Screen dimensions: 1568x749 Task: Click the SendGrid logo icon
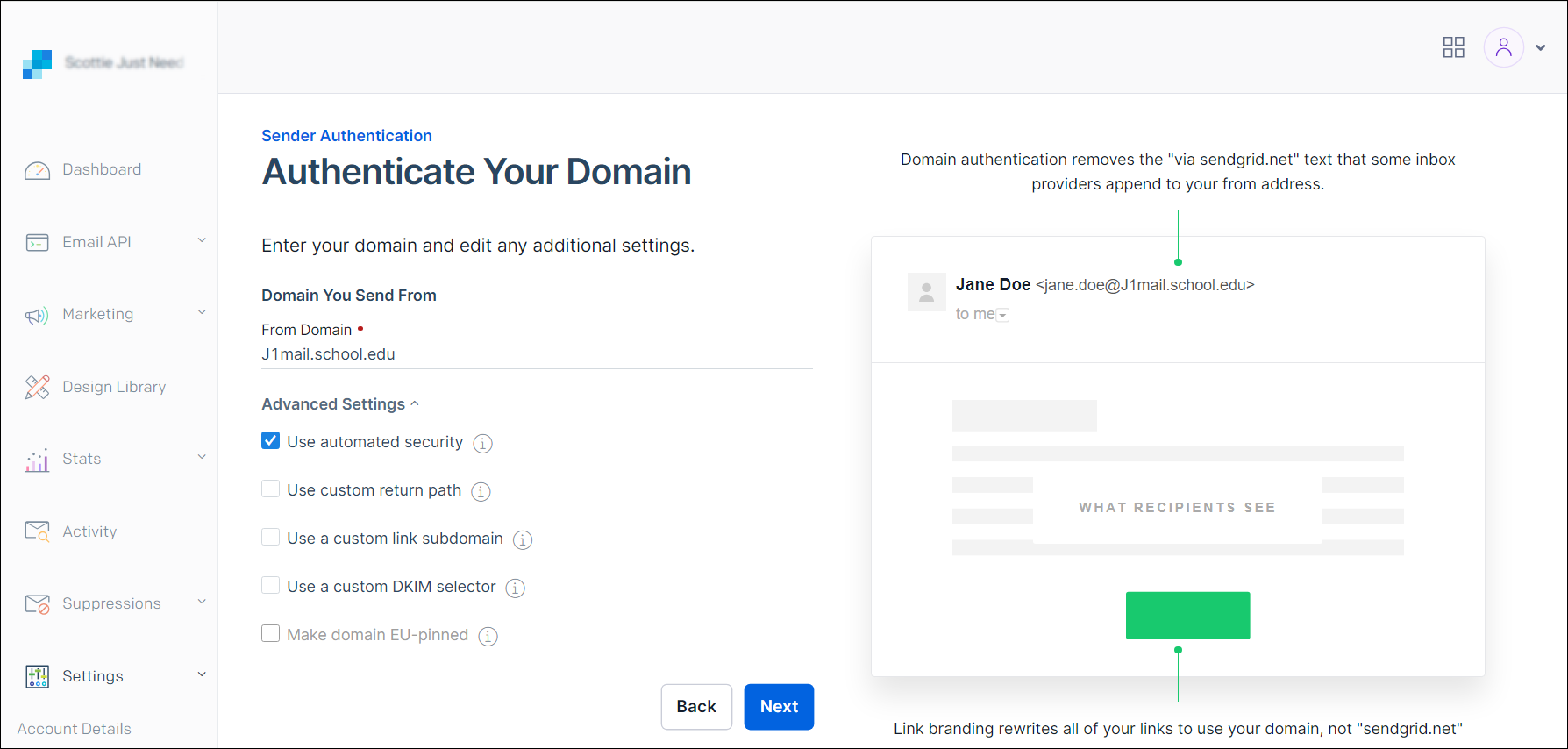[37, 64]
